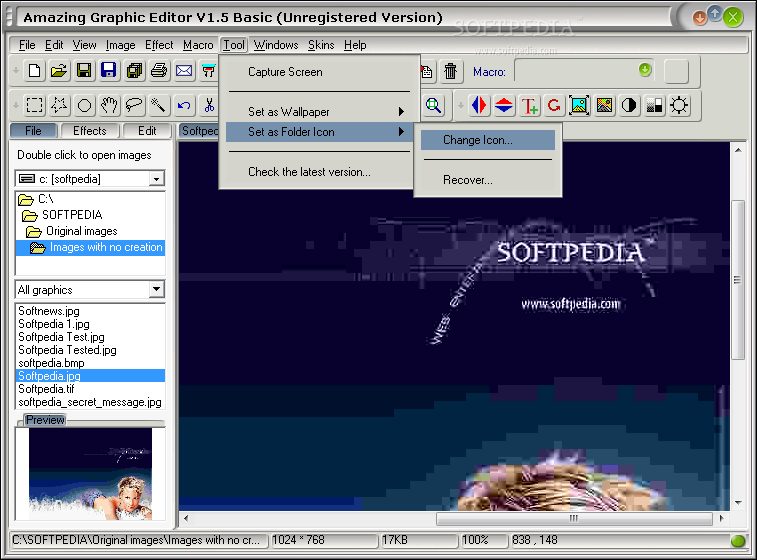Select Capture Screen menu item
The width and height of the screenshot is (757, 560).
click(x=320, y=72)
